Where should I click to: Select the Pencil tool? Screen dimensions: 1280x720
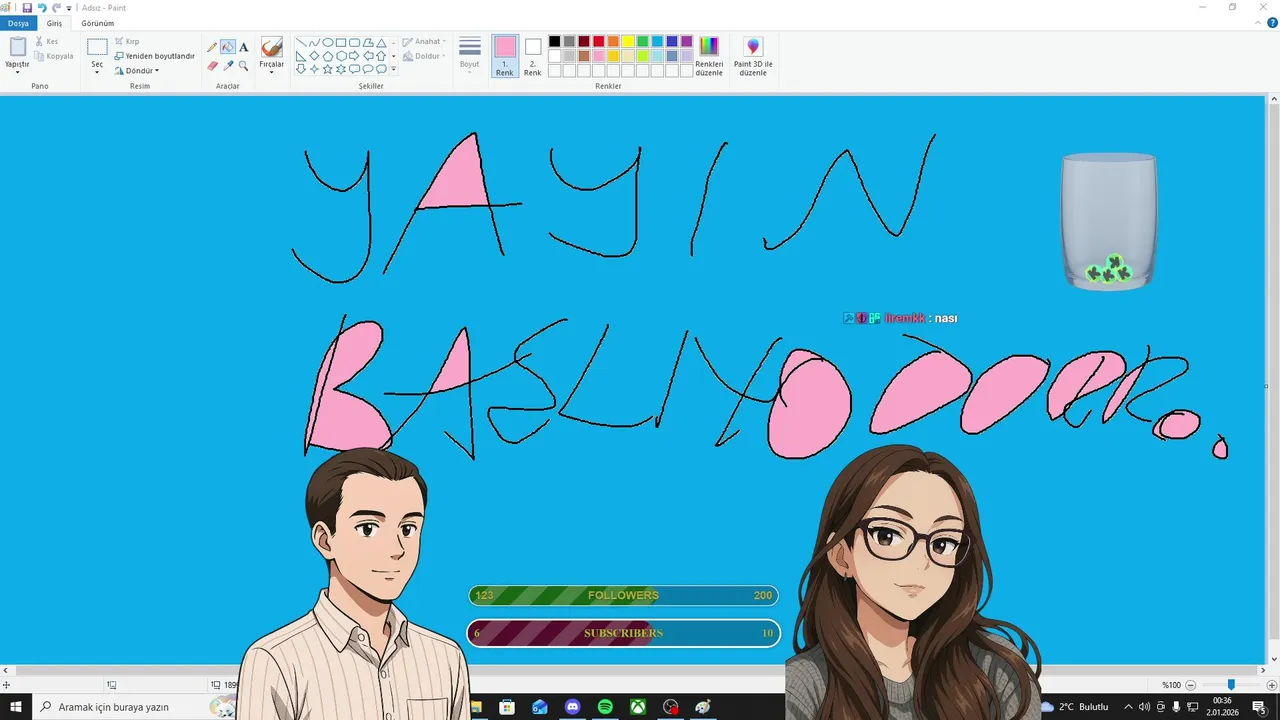tap(212, 47)
